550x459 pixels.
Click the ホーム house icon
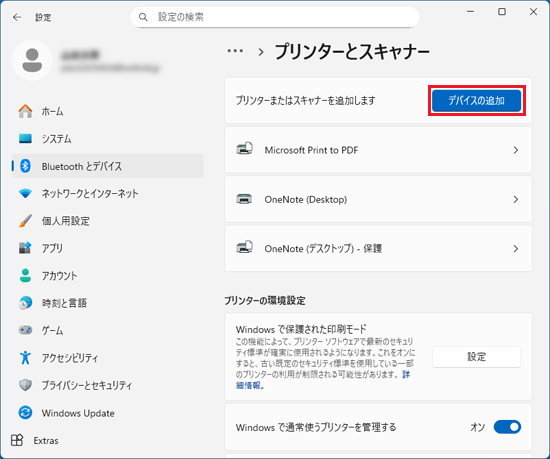point(25,111)
